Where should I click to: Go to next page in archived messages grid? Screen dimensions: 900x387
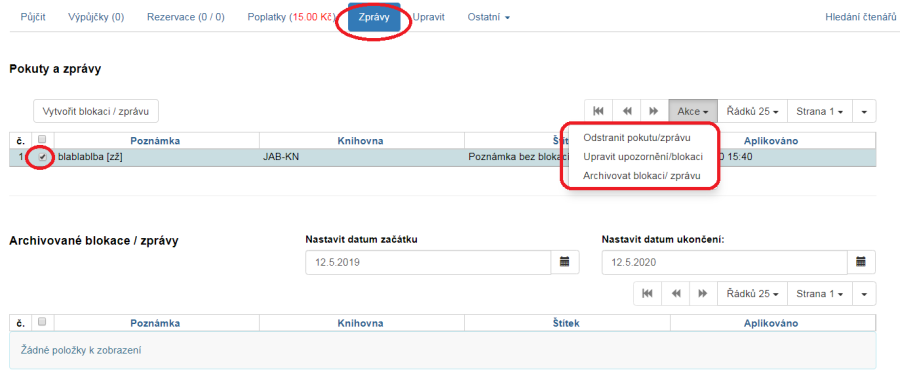703,293
